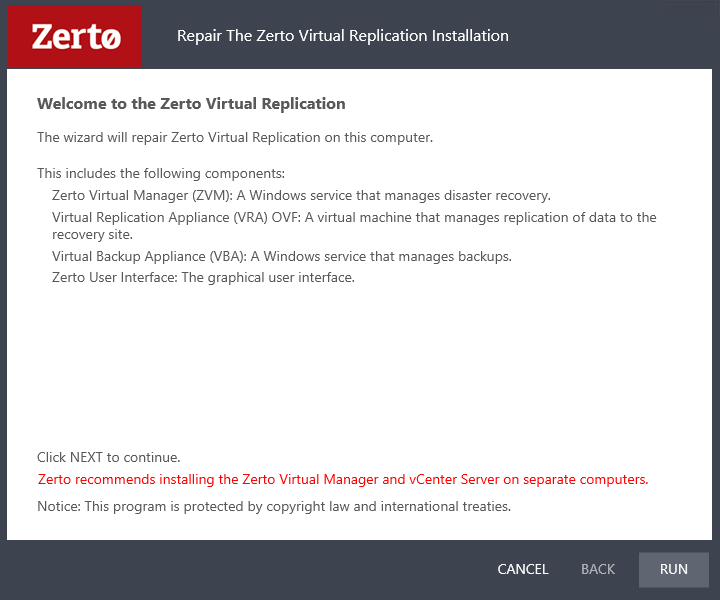
Task: Click the CANCEL button
Action: pos(523,569)
